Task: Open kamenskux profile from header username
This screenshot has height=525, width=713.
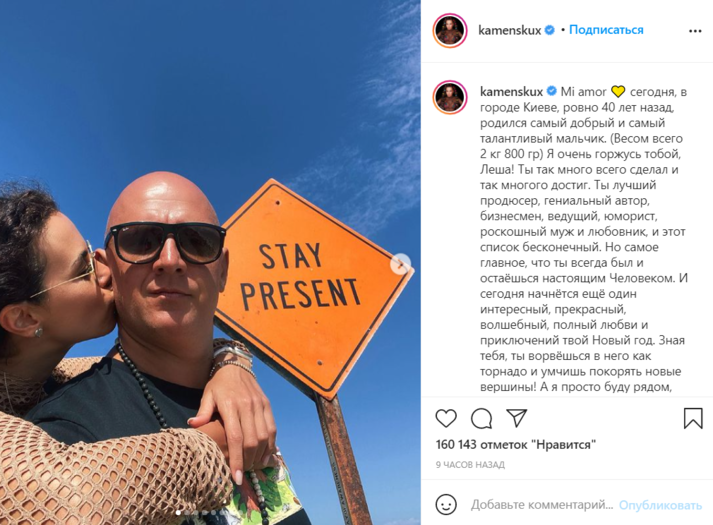Action: tap(509, 30)
